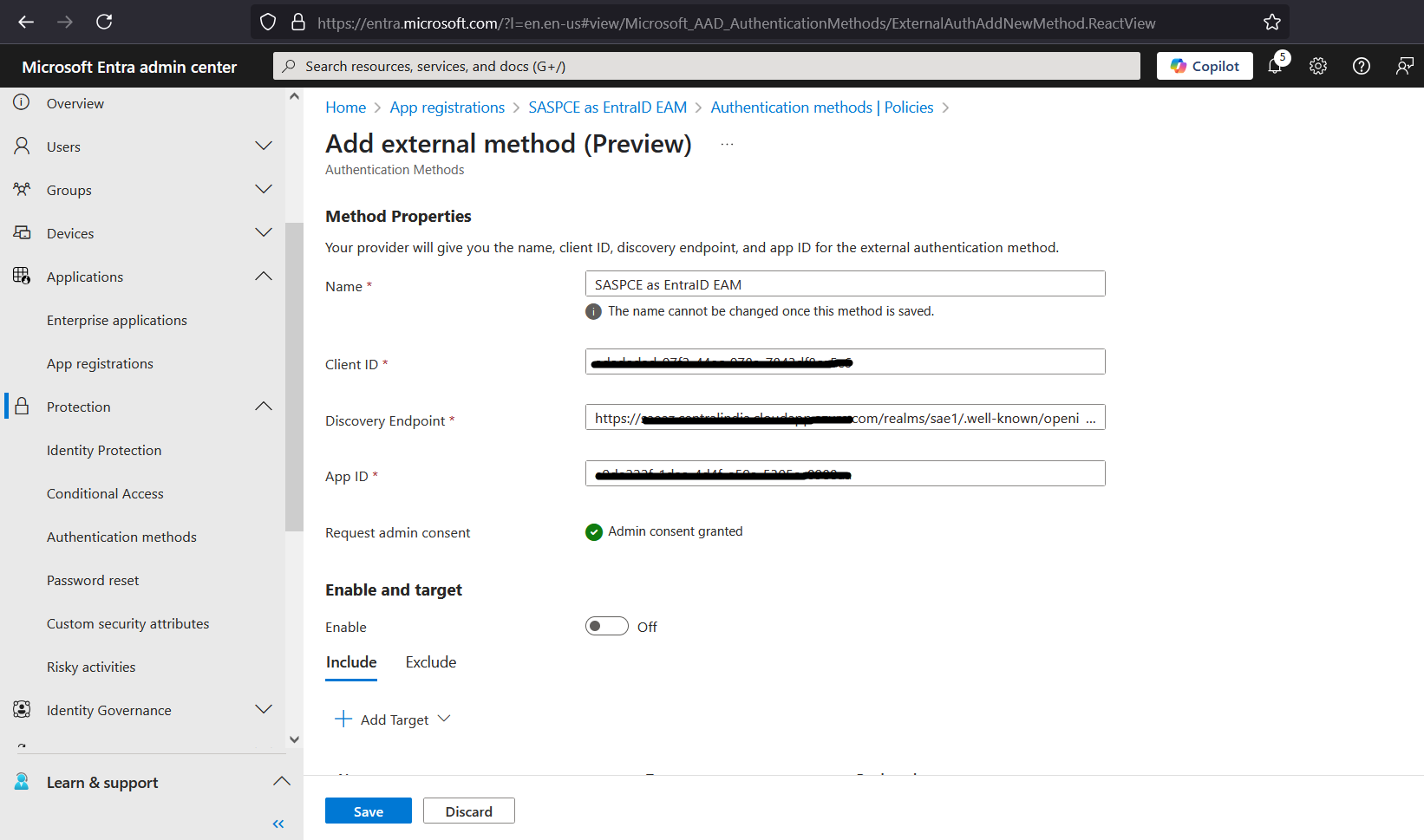Click the Discard button
Screen dimensions: 1424x840
click(x=468, y=811)
